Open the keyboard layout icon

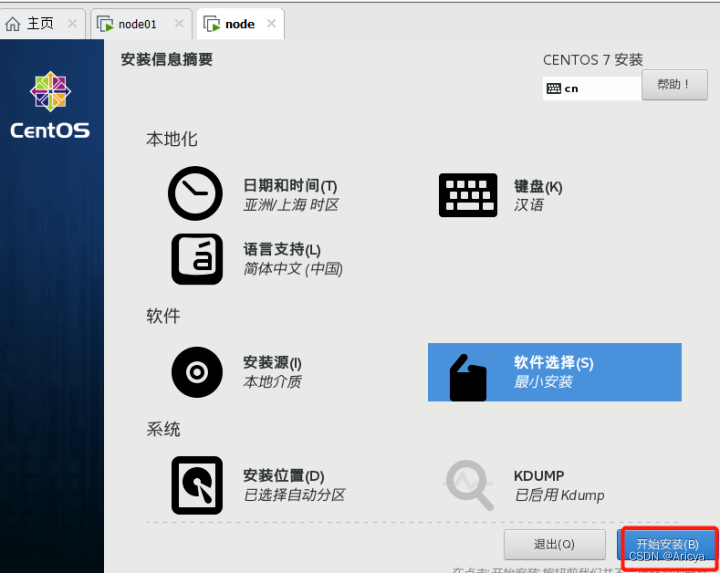[468, 195]
